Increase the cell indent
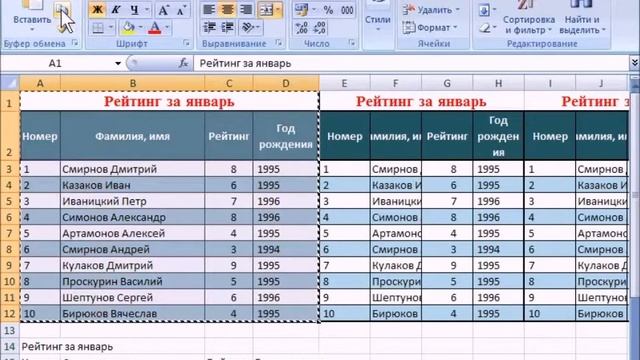Viewport: 640px width, 360px height. point(227,28)
